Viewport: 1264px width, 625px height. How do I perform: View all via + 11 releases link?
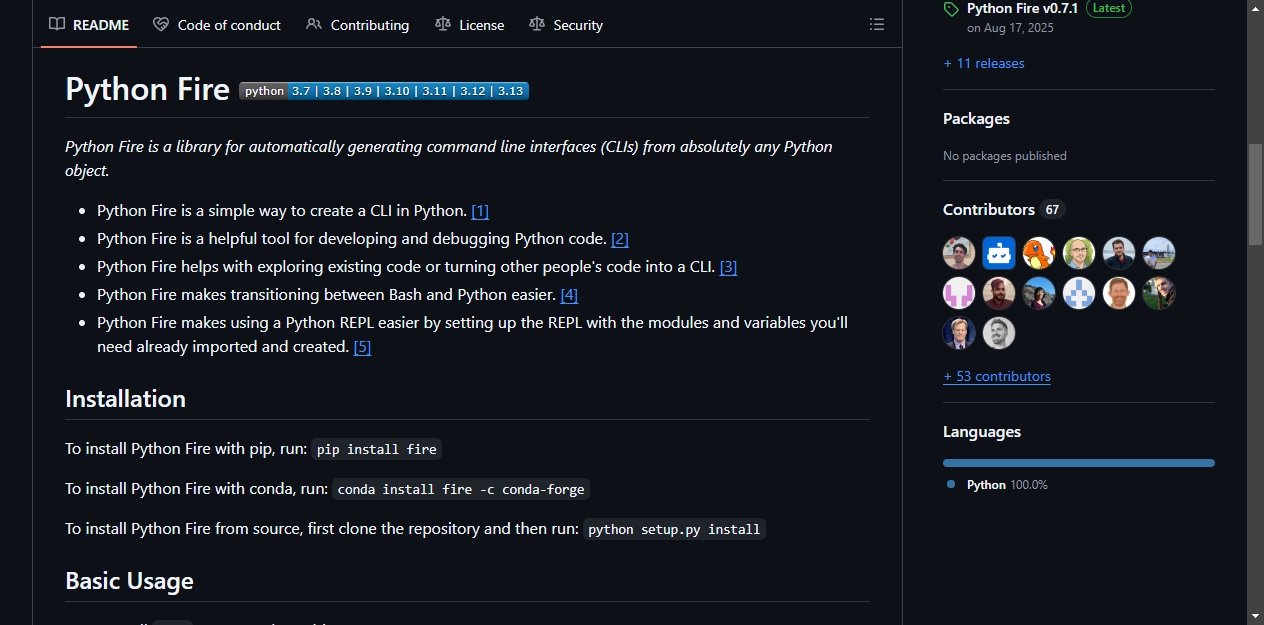pyautogui.click(x=984, y=63)
